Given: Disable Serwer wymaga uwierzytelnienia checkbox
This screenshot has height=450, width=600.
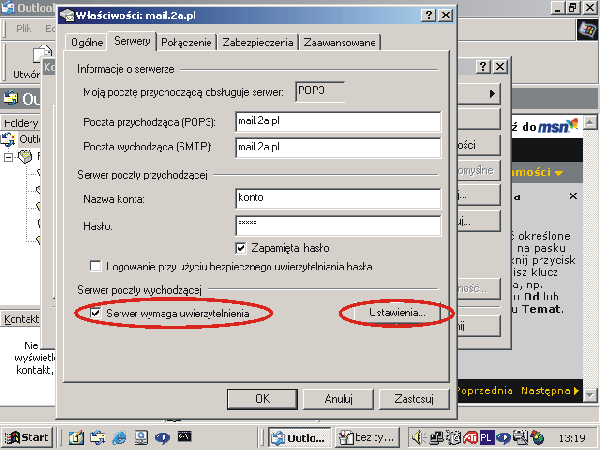Looking at the screenshot, I should [x=96, y=314].
